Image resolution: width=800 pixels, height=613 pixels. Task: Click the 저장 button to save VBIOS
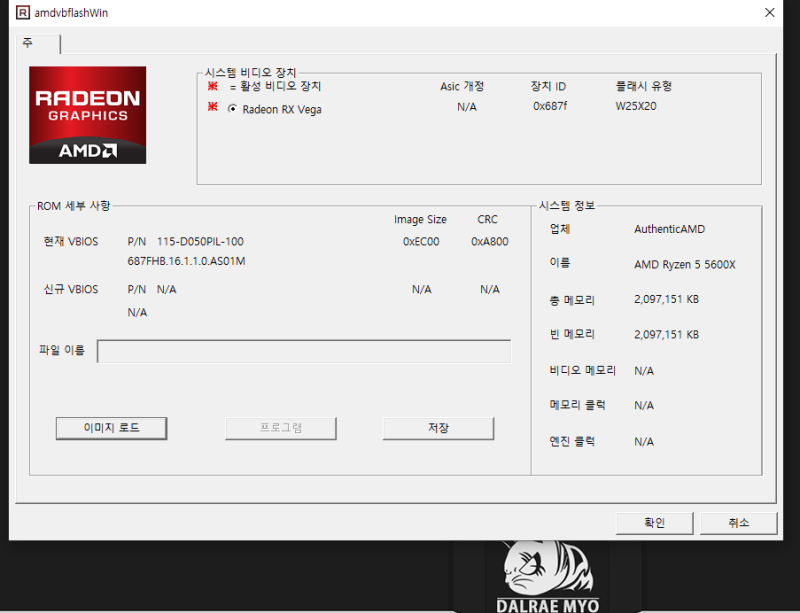[438, 428]
